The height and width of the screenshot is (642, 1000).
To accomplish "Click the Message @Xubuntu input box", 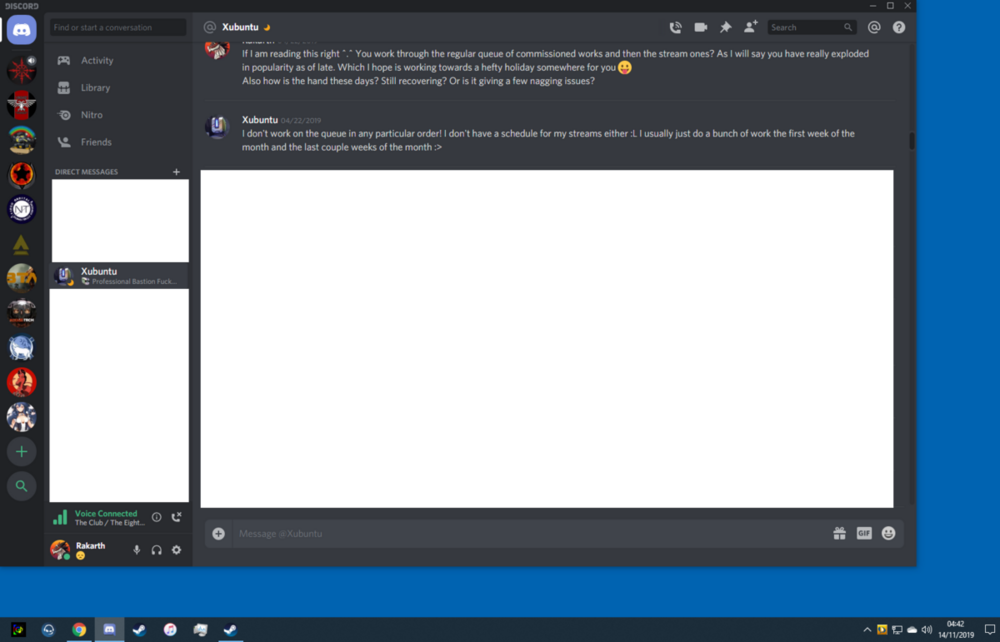I will click(531, 534).
